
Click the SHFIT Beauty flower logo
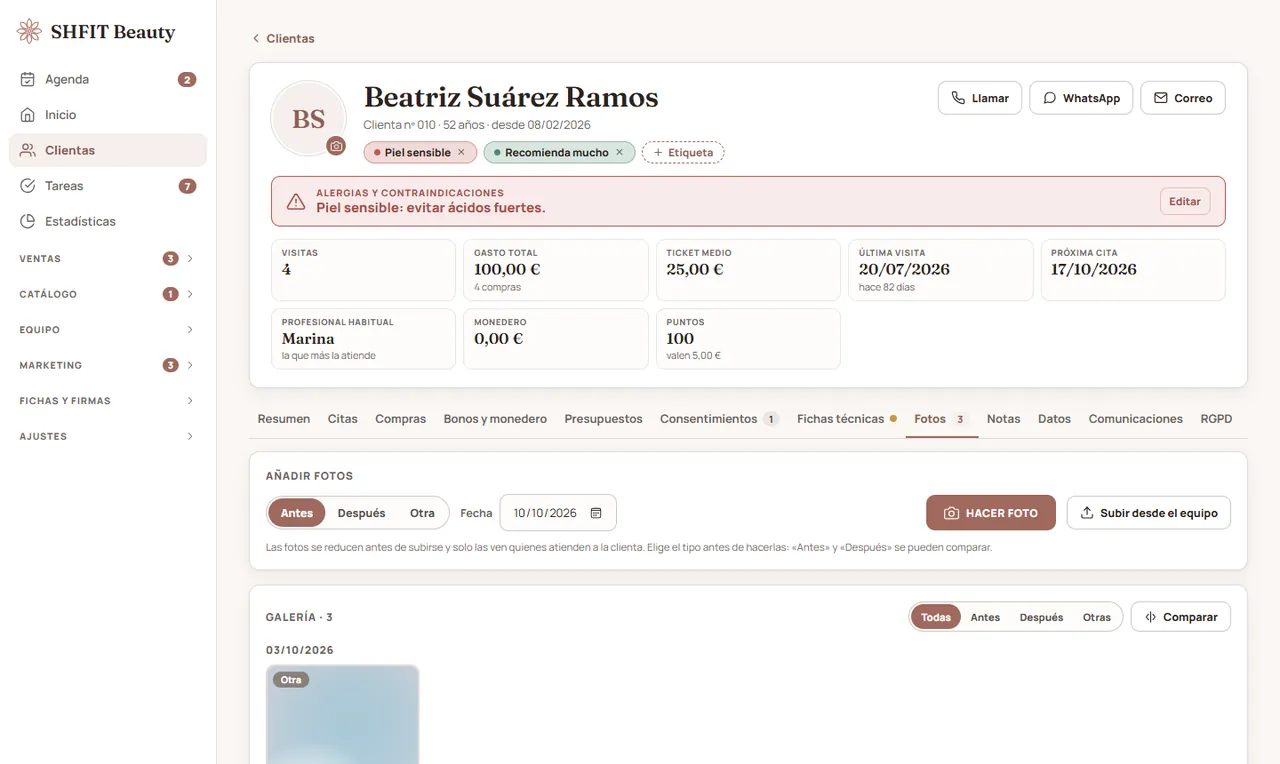coord(30,32)
